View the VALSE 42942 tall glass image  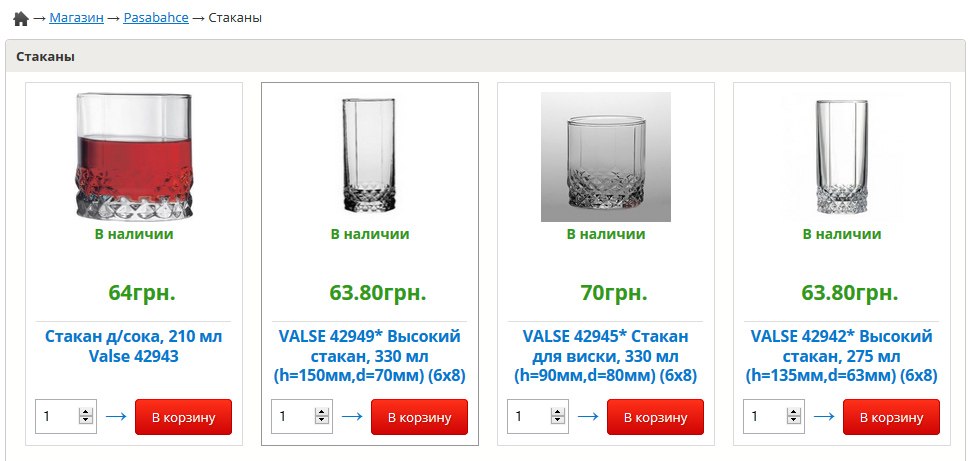pyautogui.click(x=841, y=156)
